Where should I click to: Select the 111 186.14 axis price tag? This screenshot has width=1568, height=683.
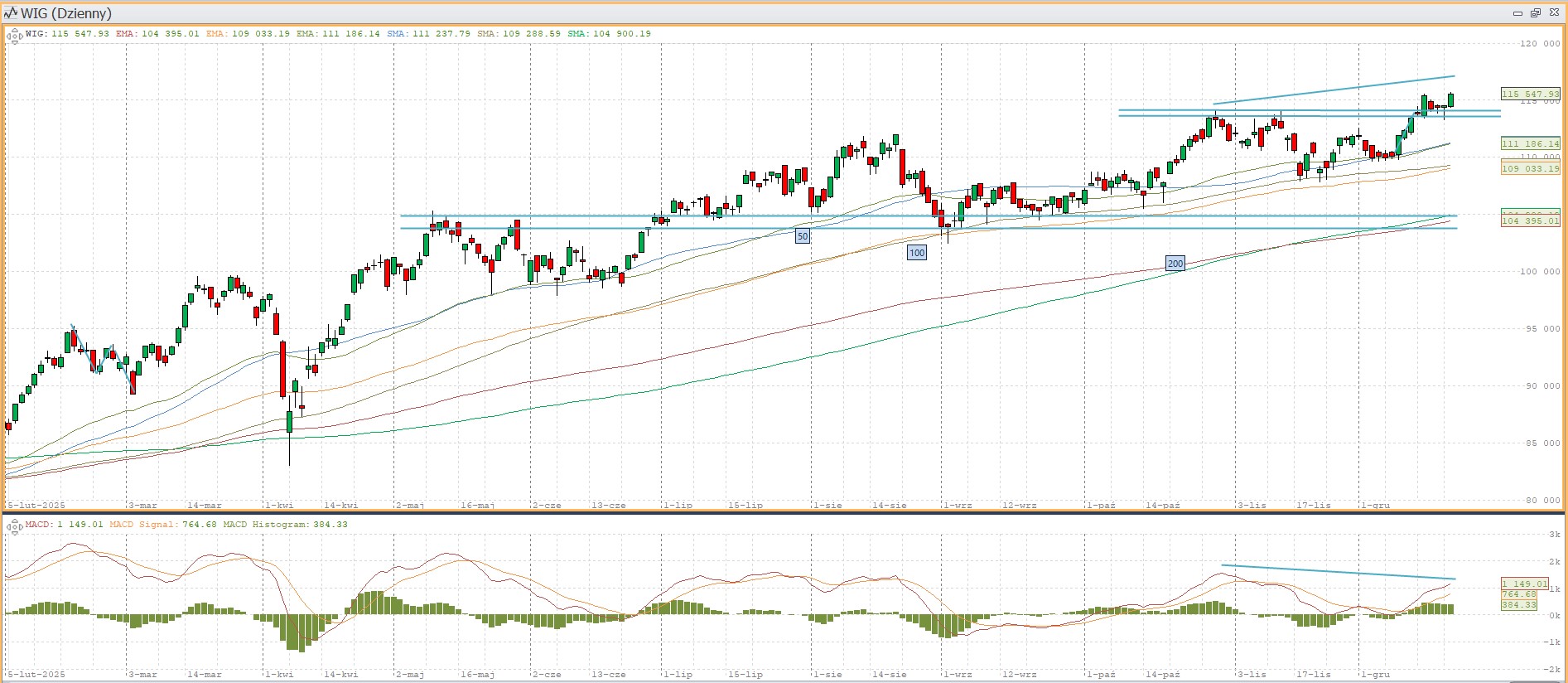tap(1530, 143)
